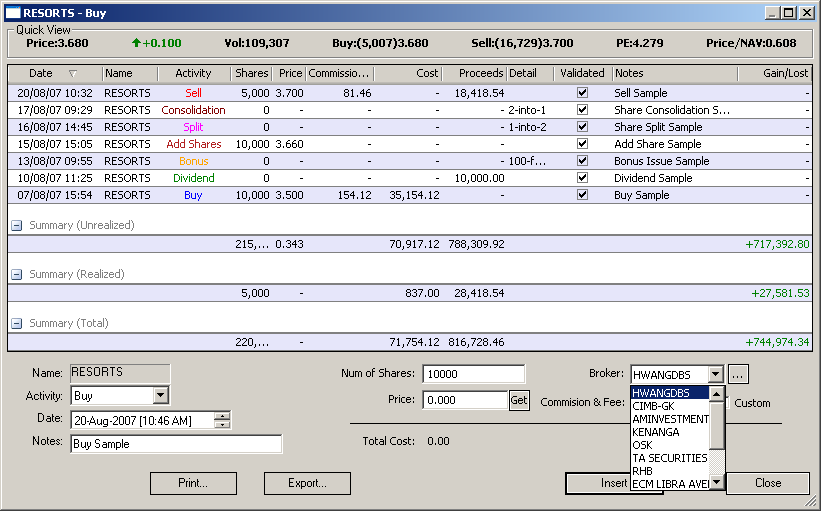
Task: Uncheck Validated for Sell Sample row
Action: (x=582, y=93)
